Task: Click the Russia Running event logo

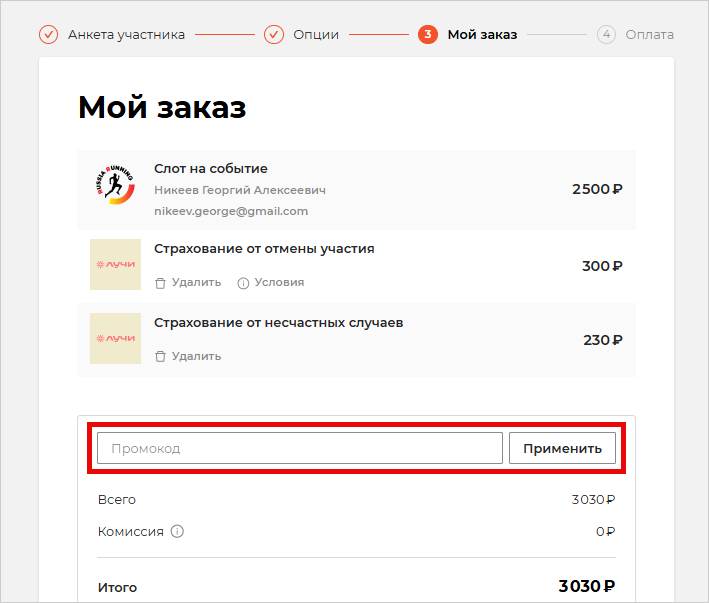Action: pos(115,185)
